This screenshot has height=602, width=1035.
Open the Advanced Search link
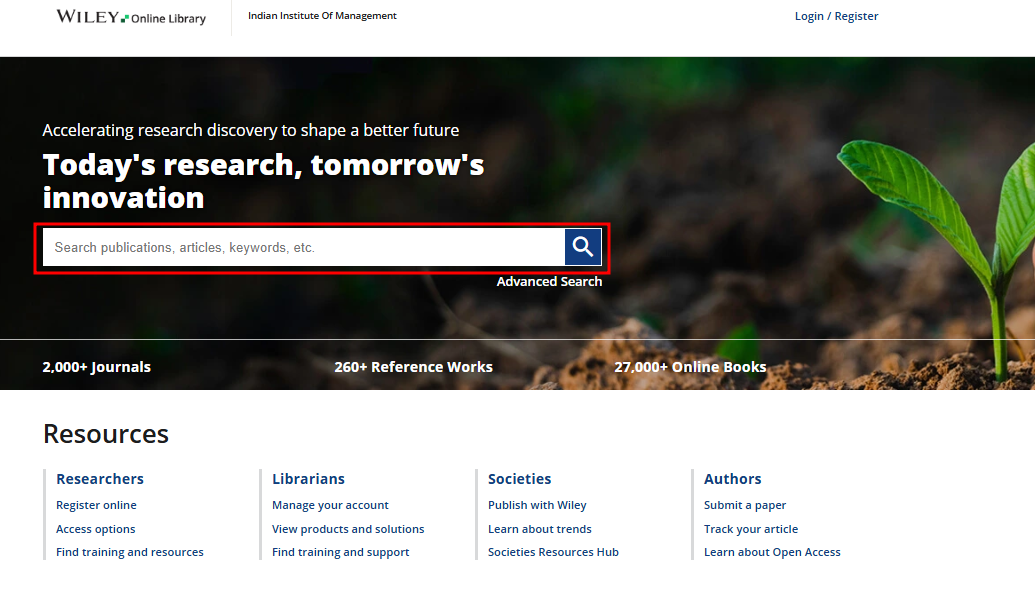[549, 282]
